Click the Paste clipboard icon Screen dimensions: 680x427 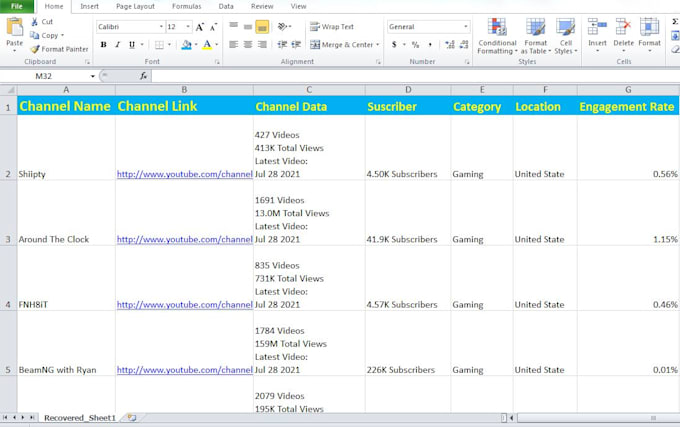pyautogui.click(x=15, y=27)
